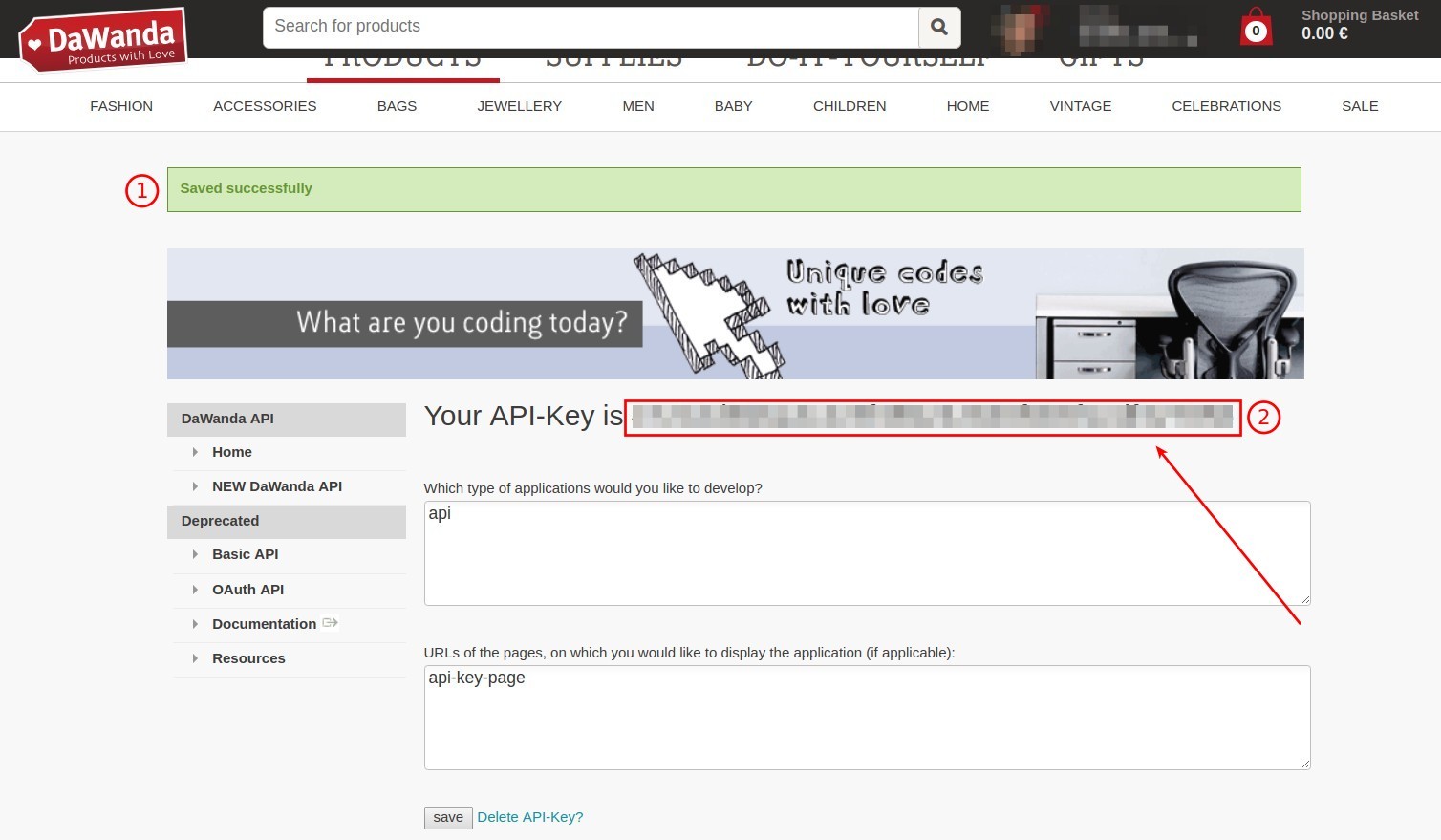Expand the NEW DaWanda API arrow
The height and width of the screenshot is (840, 1441).
pos(195,486)
